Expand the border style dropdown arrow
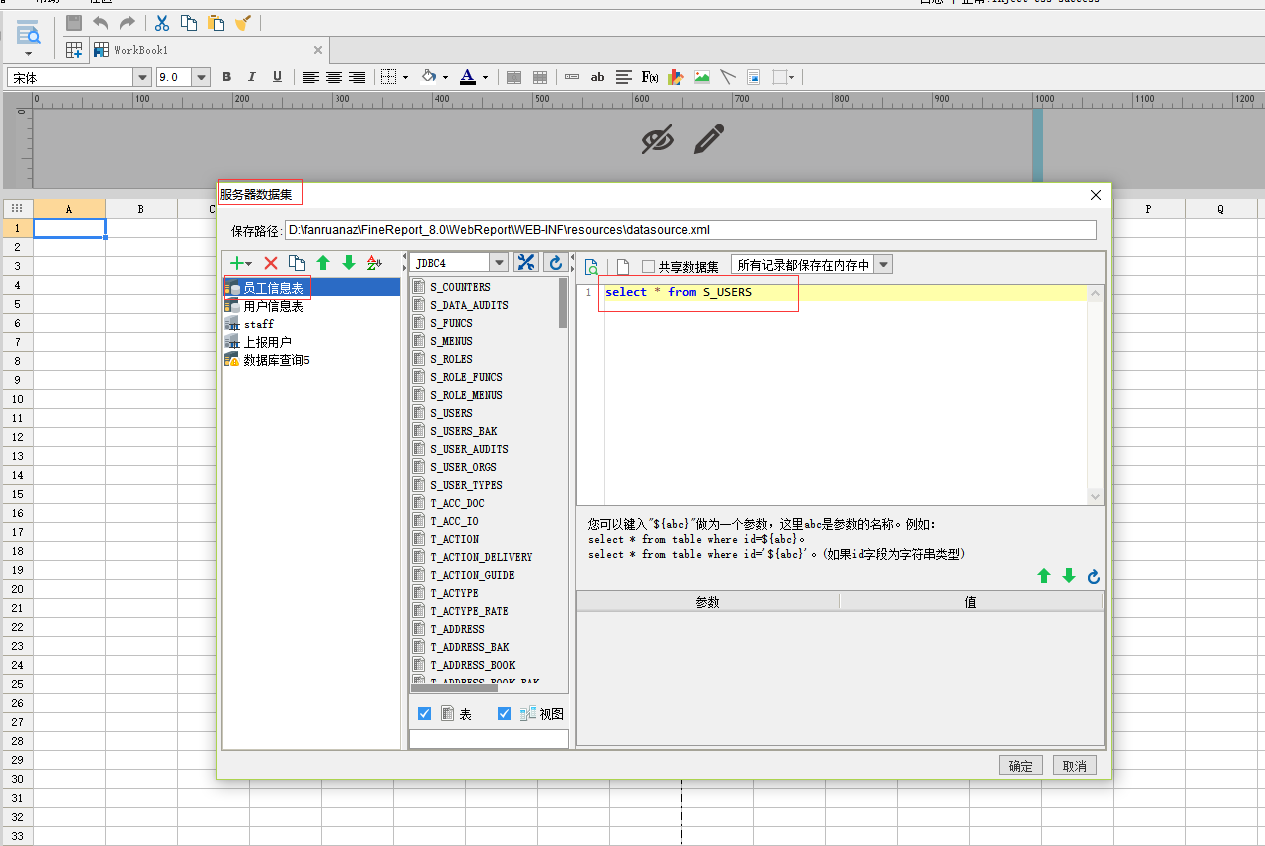 coord(406,77)
